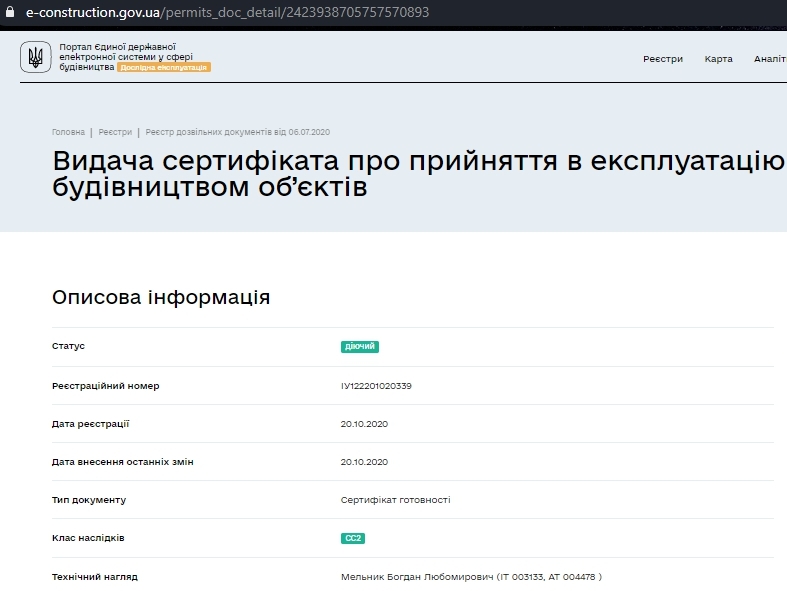Click the 'Дослідна експлуатація' orange badge
This screenshot has height=591, width=787.
pyautogui.click(x=164, y=67)
